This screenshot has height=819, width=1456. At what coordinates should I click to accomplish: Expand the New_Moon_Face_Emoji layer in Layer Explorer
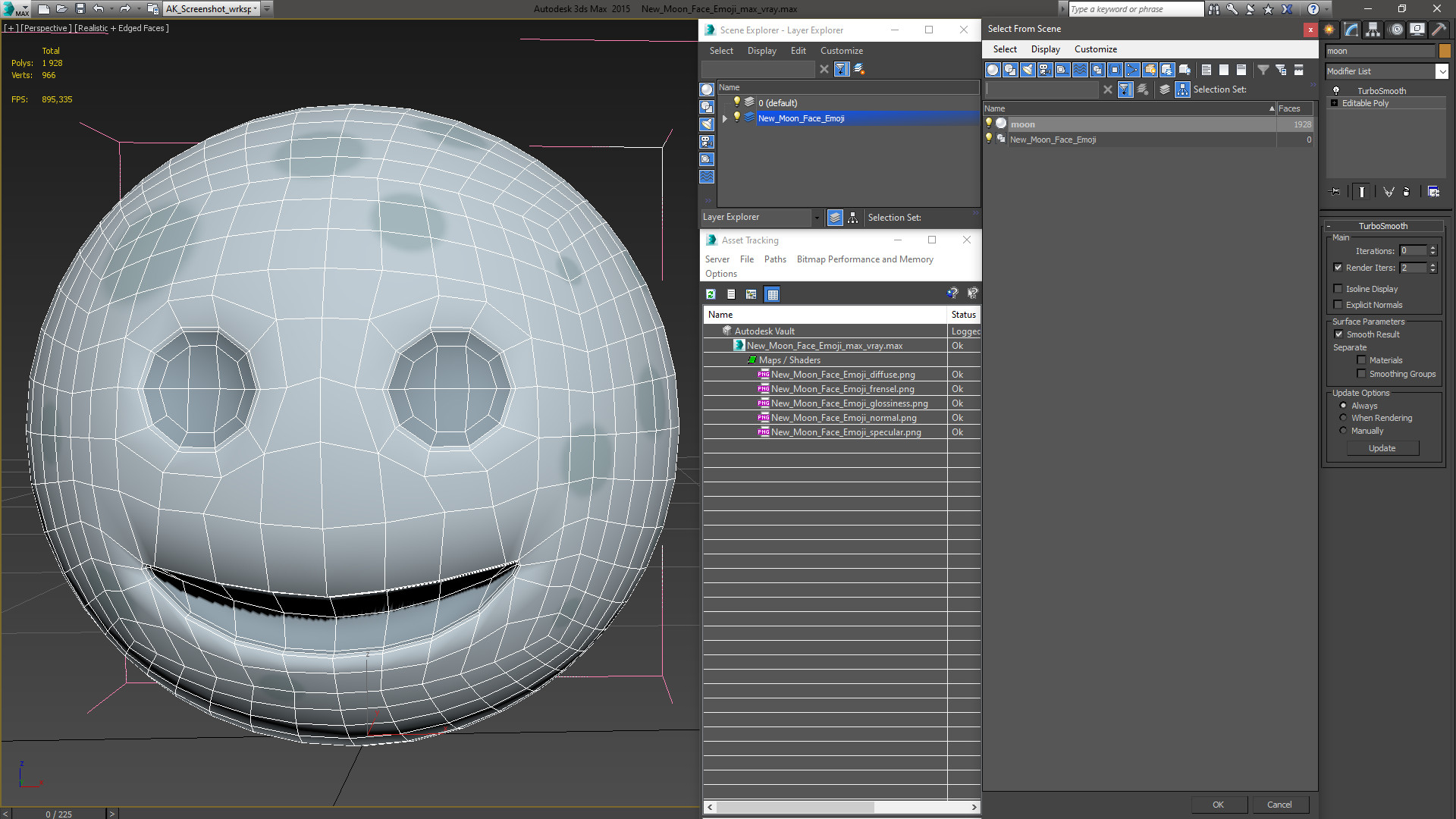(x=725, y=118)
